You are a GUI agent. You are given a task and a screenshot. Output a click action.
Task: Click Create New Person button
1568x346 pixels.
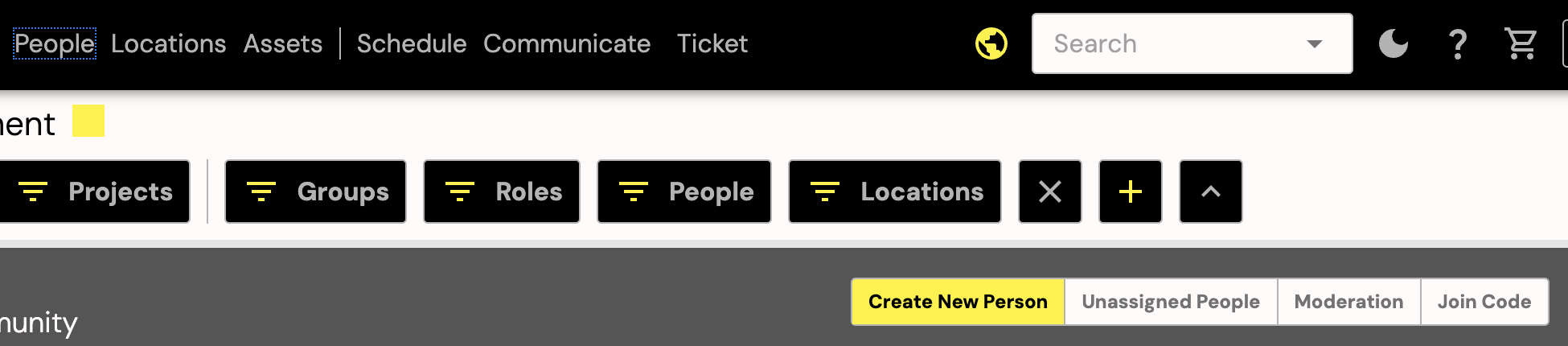(958, 302)
